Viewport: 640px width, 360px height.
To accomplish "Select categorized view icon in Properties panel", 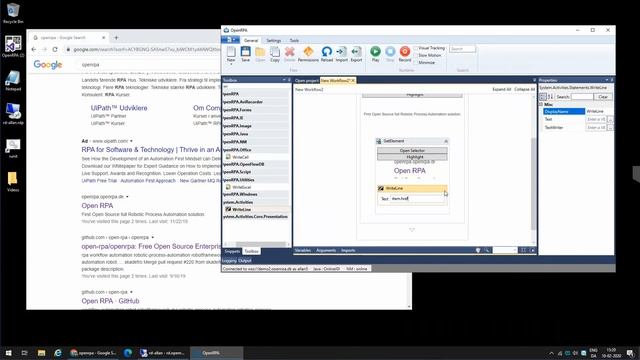I will click(x=543, y=97).
